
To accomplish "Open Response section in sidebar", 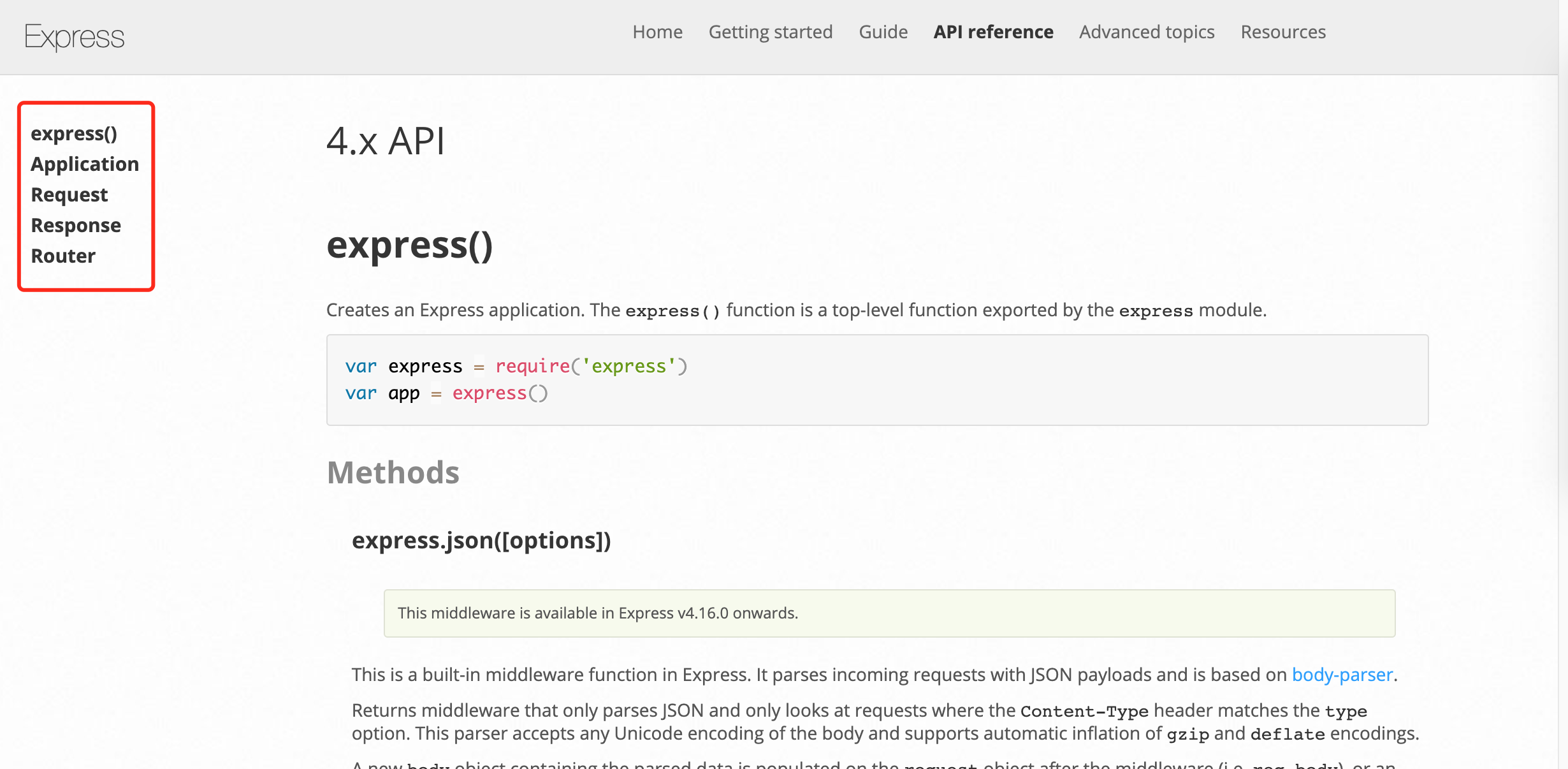I will (x=76, y=225).
